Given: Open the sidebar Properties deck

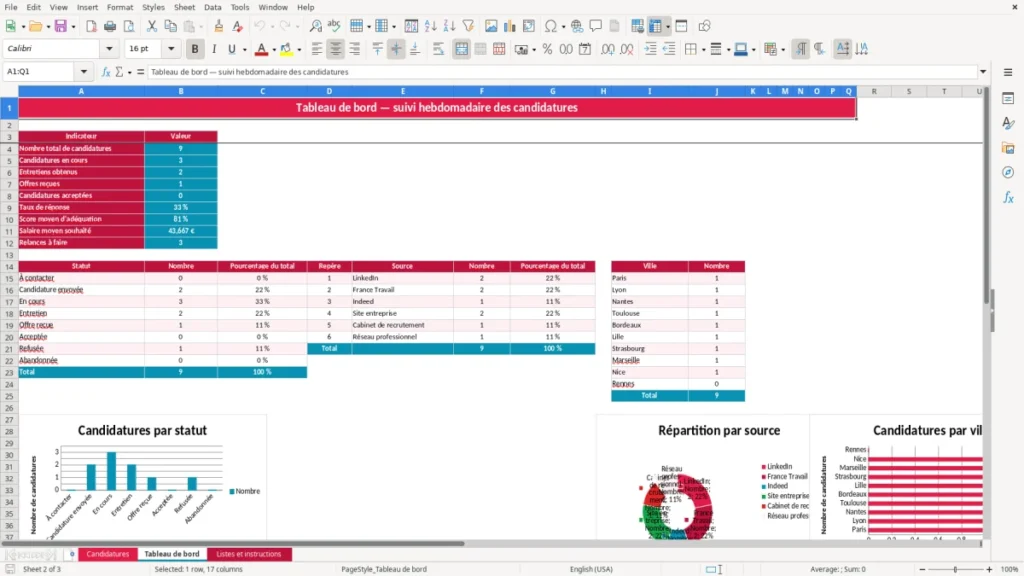Looking at the screenshot, I should point(1008,99).
